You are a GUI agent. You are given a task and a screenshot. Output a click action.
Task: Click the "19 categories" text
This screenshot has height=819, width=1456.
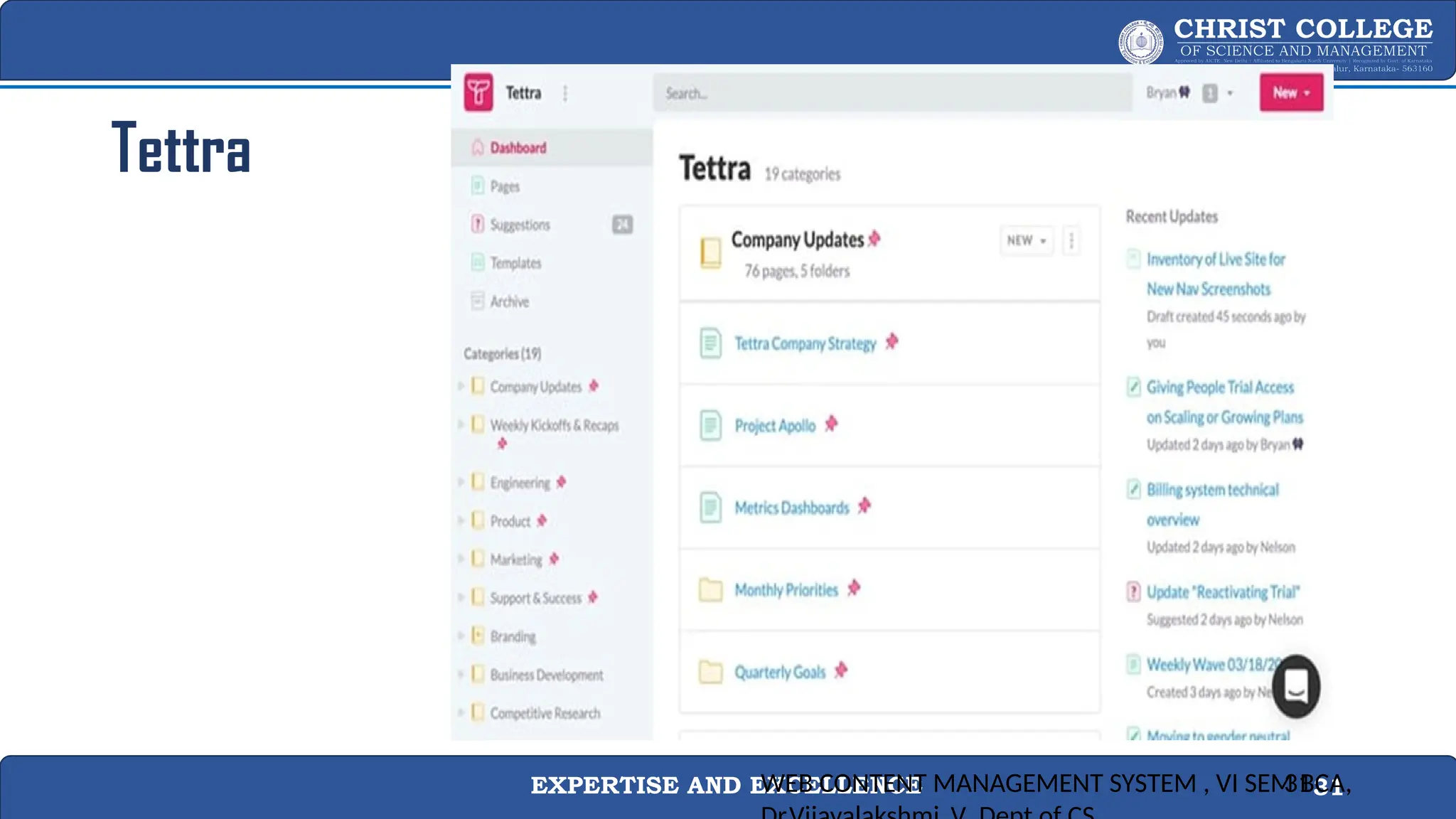[x=802, y=174]
